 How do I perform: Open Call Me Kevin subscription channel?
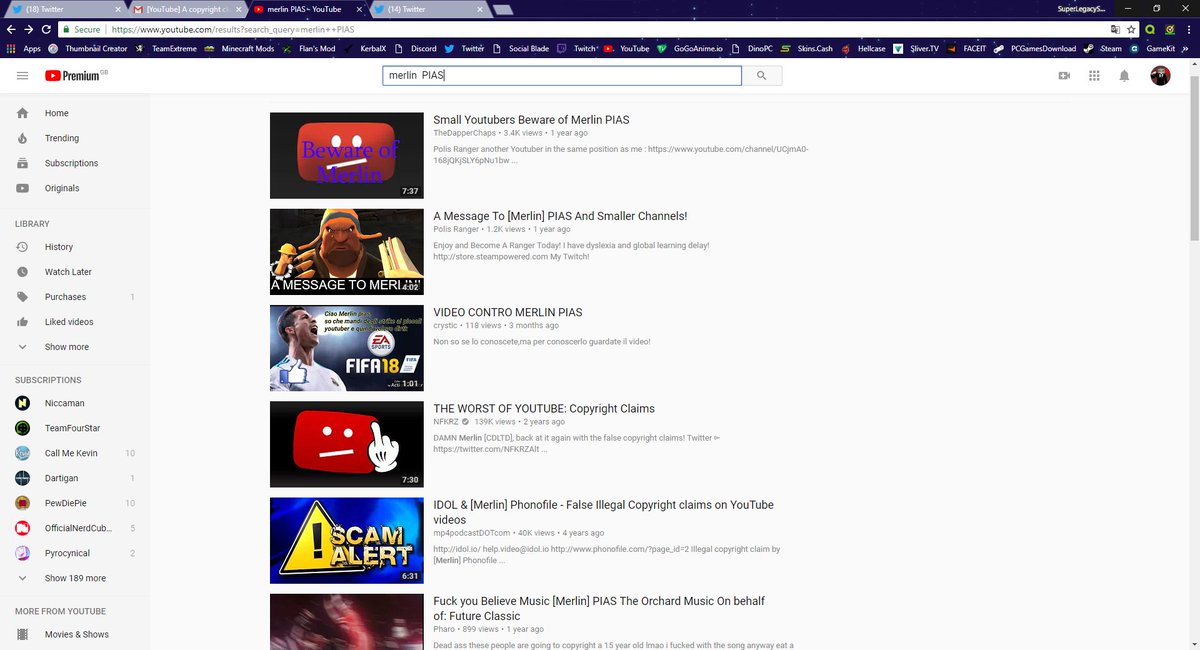[x=75, y=453]
